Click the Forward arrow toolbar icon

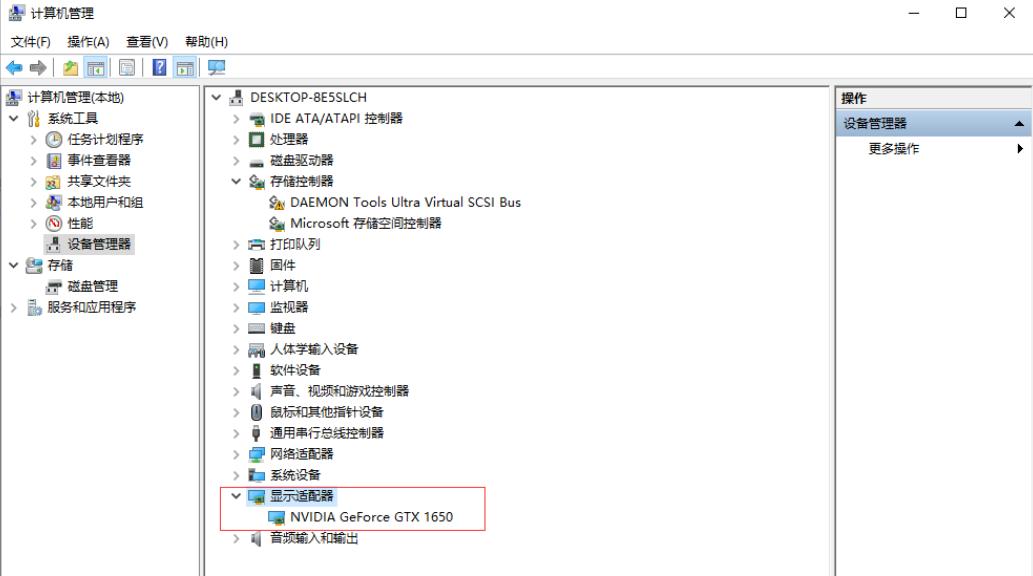click(x=38, y=67)
